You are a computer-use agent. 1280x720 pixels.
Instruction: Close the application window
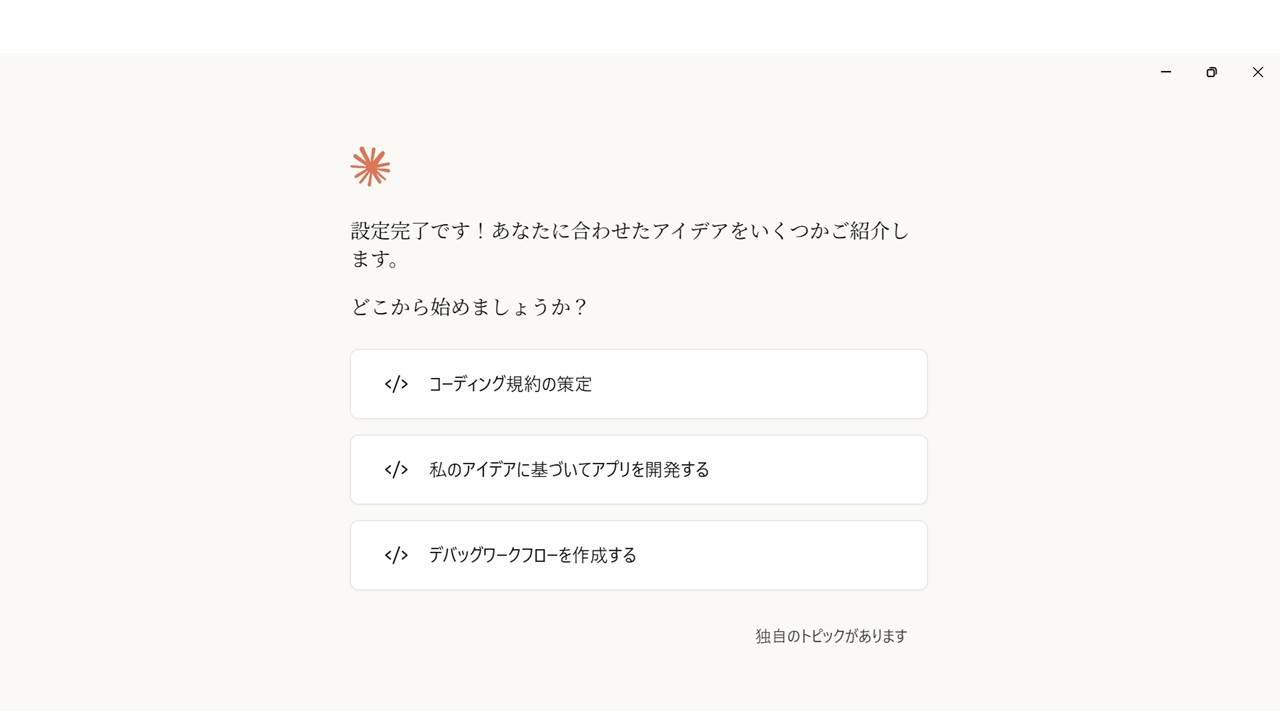(x=1258, y=72)
